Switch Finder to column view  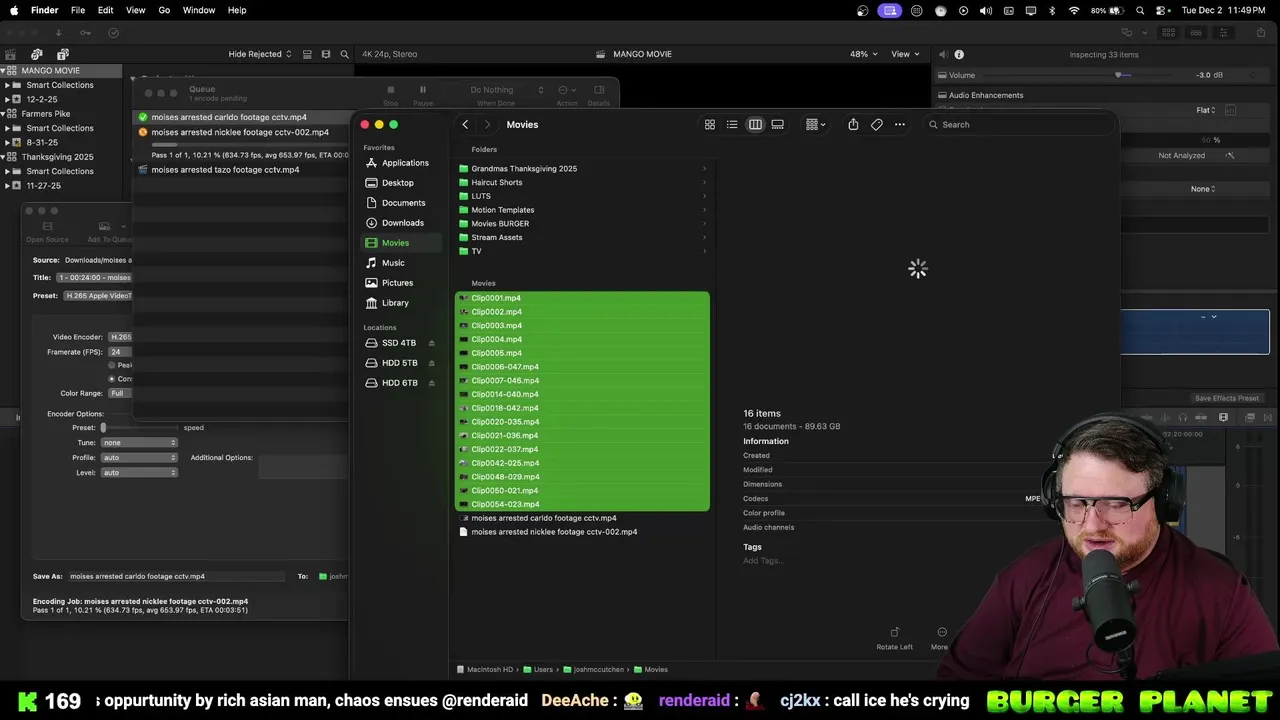(755, 125)
